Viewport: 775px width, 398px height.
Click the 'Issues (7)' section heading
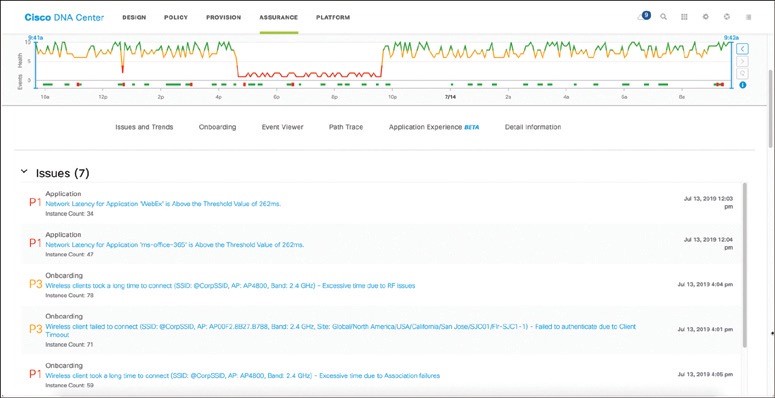(62, 173)
